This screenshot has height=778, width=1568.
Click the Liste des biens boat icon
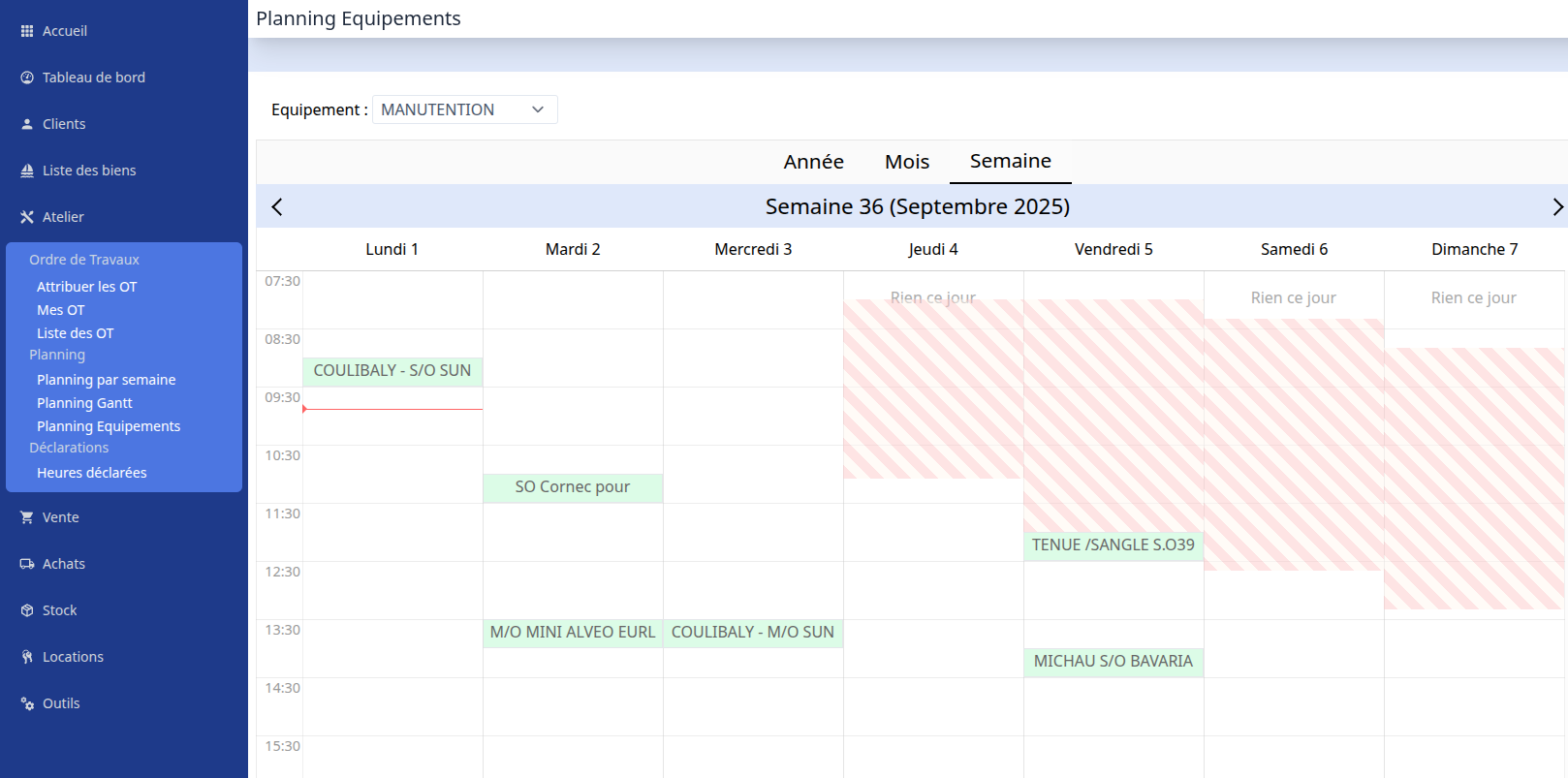[27, 171]
